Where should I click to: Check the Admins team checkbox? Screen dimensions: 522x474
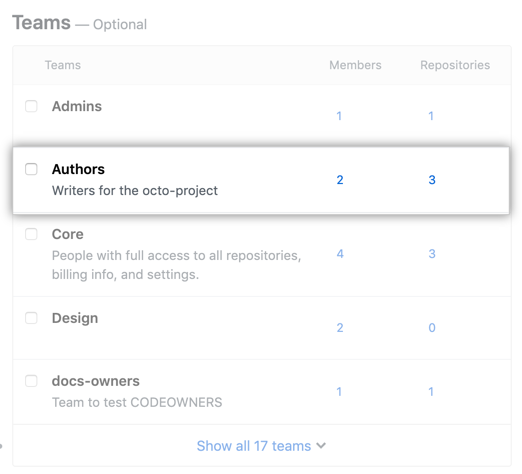(x=31, y=106)
